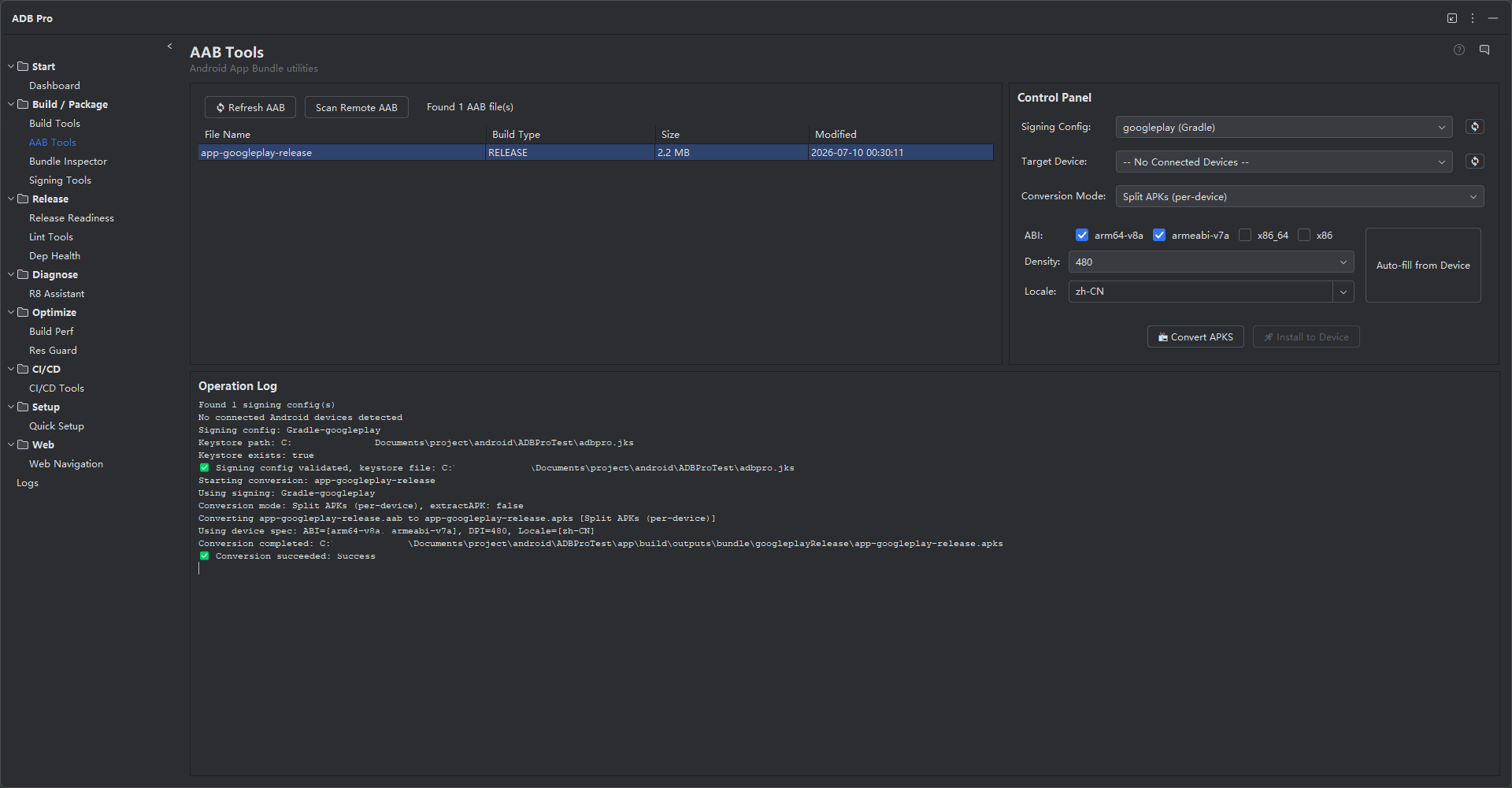Enable the x86_64 ABI checkbox
This screenshot has height=788, width=1512.
[x=1245, y=235]
